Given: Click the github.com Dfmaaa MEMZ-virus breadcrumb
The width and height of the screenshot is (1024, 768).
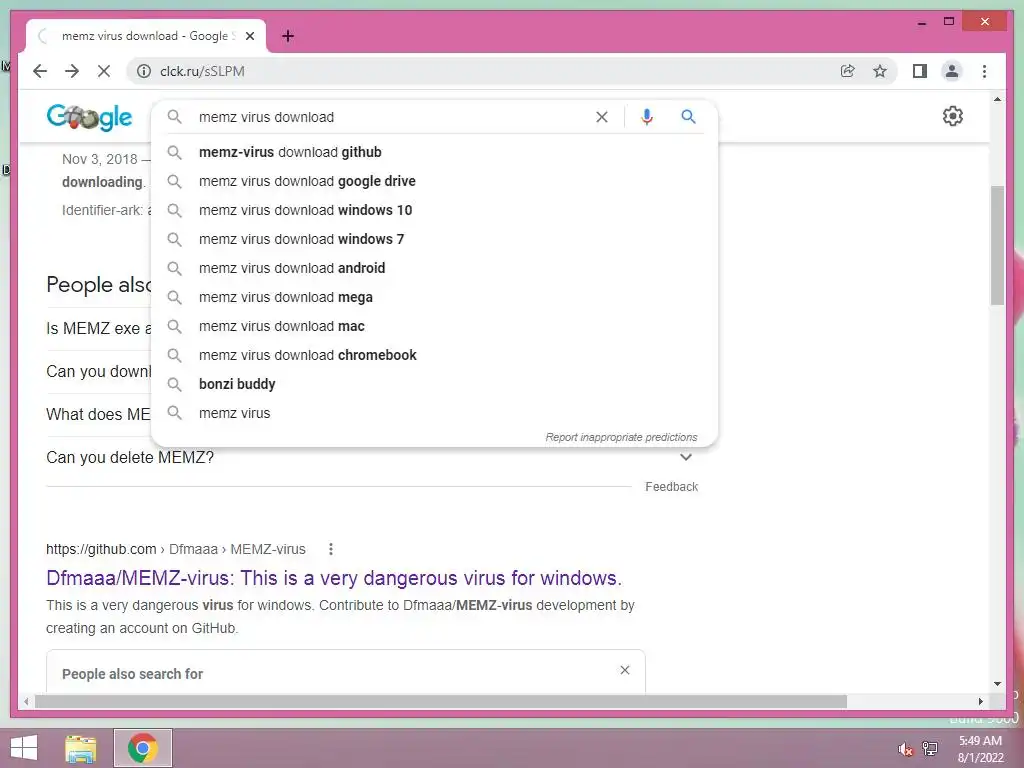Looking at the screenshot, I should [176, 549].
